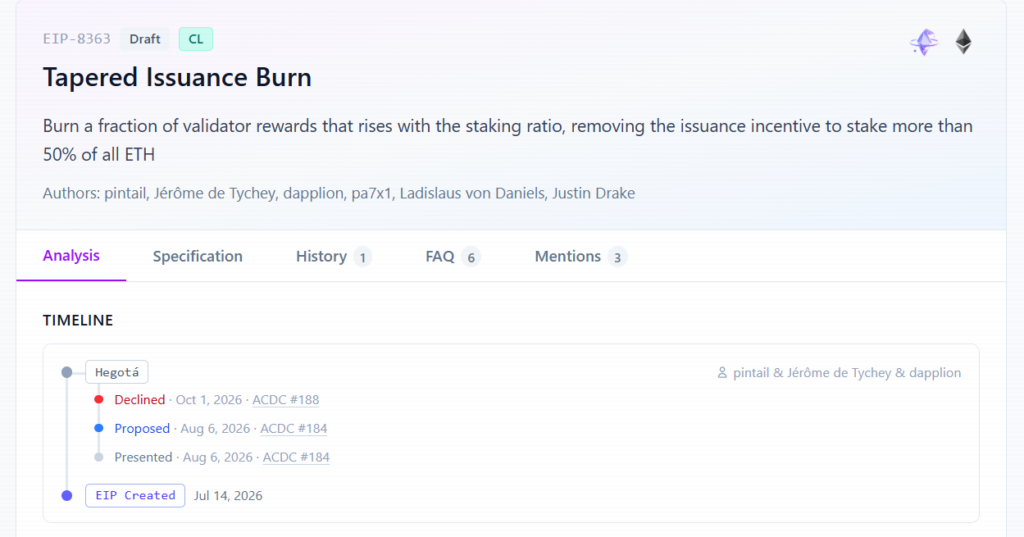Click the EIP-8363 identifier text
The image size is (1024, 537).
(77, 39)
